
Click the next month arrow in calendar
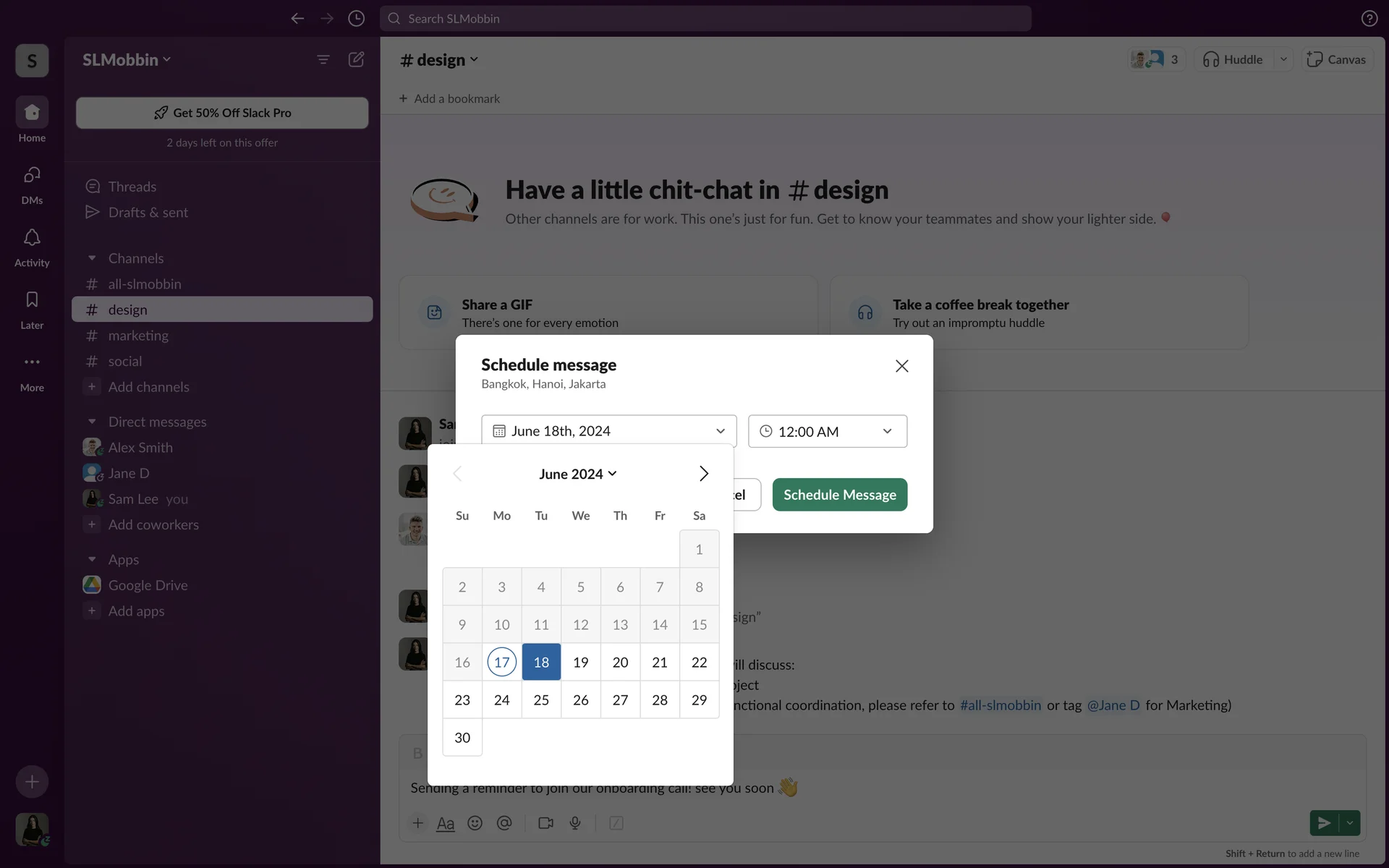click(x=703, y=474)
